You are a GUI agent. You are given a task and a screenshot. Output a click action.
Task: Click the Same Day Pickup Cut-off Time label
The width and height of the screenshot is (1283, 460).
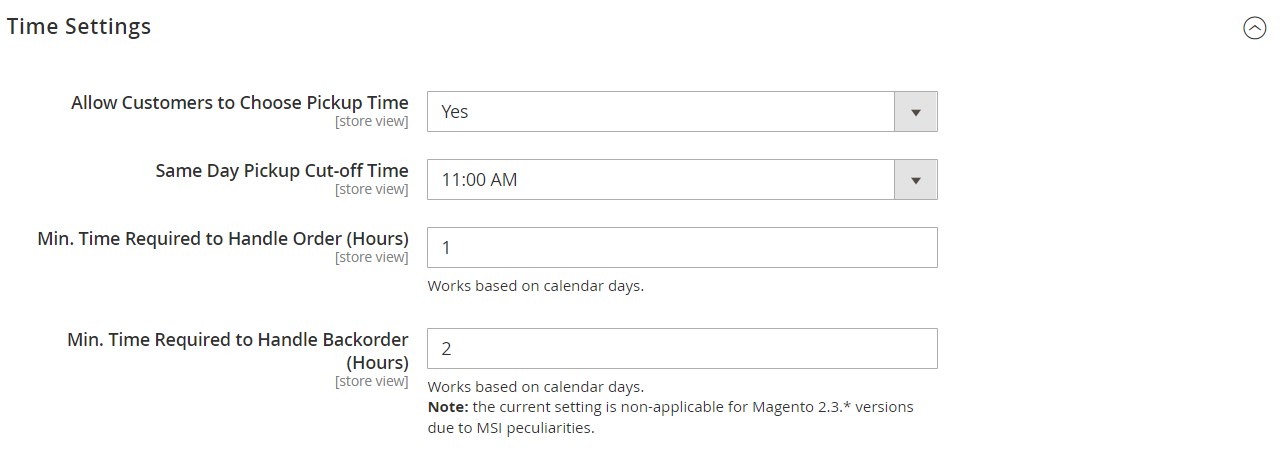tap(282, 171)
